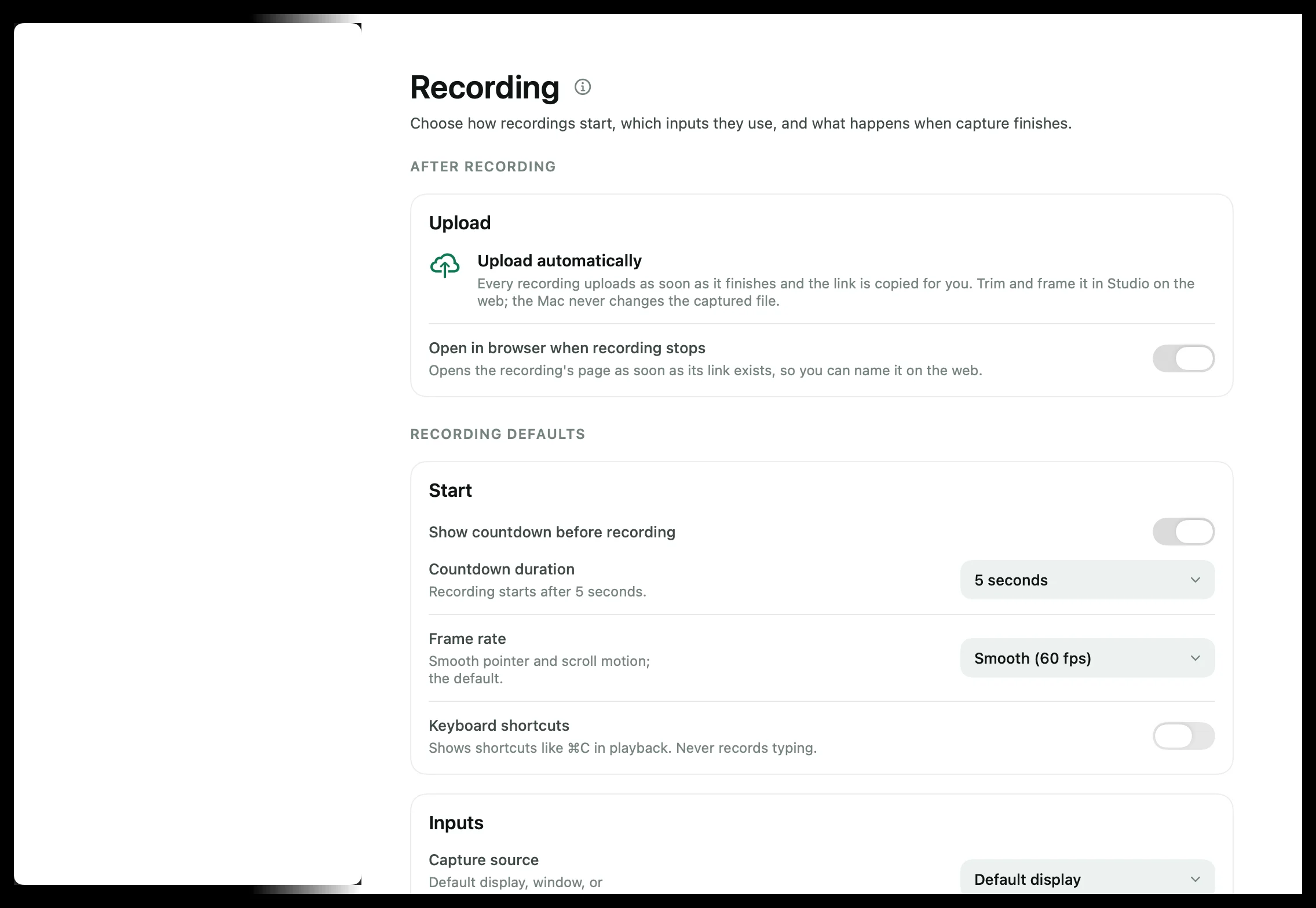Viewport: 1316px width, 908px height.
Task: Click the Capture source label
Action: click(483, 860)
